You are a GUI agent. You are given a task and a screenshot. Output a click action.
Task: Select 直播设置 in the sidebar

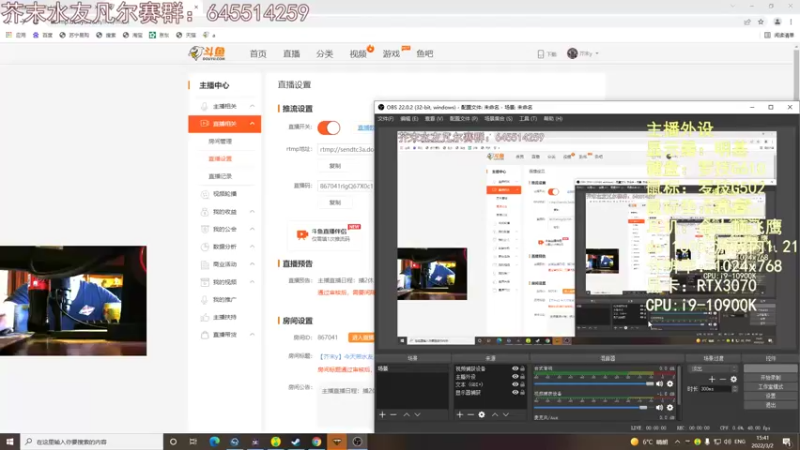click(x=220, y=159)
